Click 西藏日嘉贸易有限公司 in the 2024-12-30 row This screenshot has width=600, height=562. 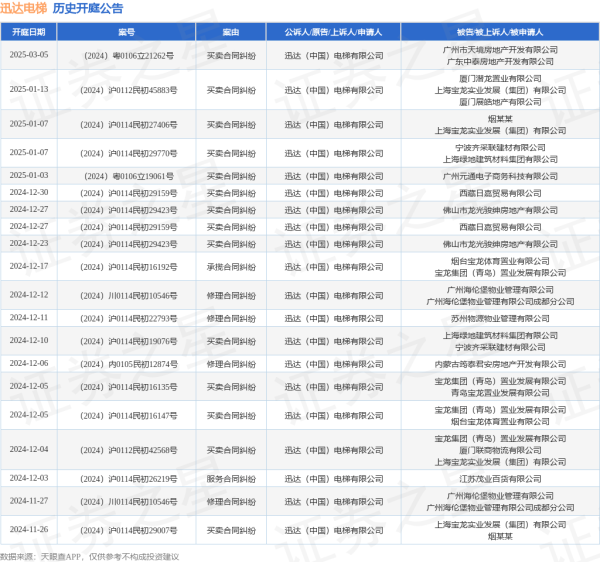tap(500, 194)
